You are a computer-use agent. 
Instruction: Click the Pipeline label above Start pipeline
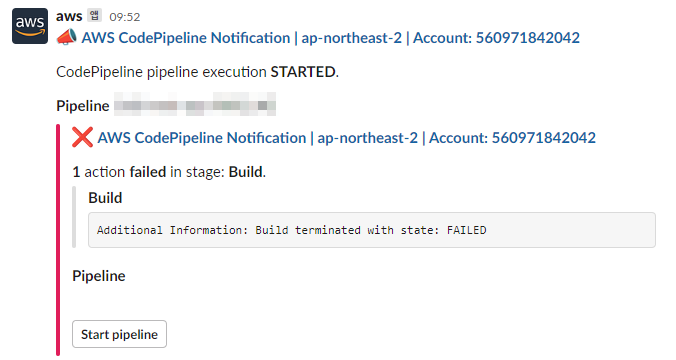pos(99,276)
